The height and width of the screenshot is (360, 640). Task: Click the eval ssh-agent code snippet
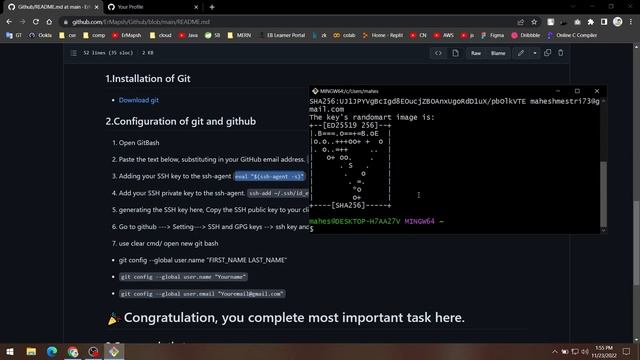click(x=269, y=176)
